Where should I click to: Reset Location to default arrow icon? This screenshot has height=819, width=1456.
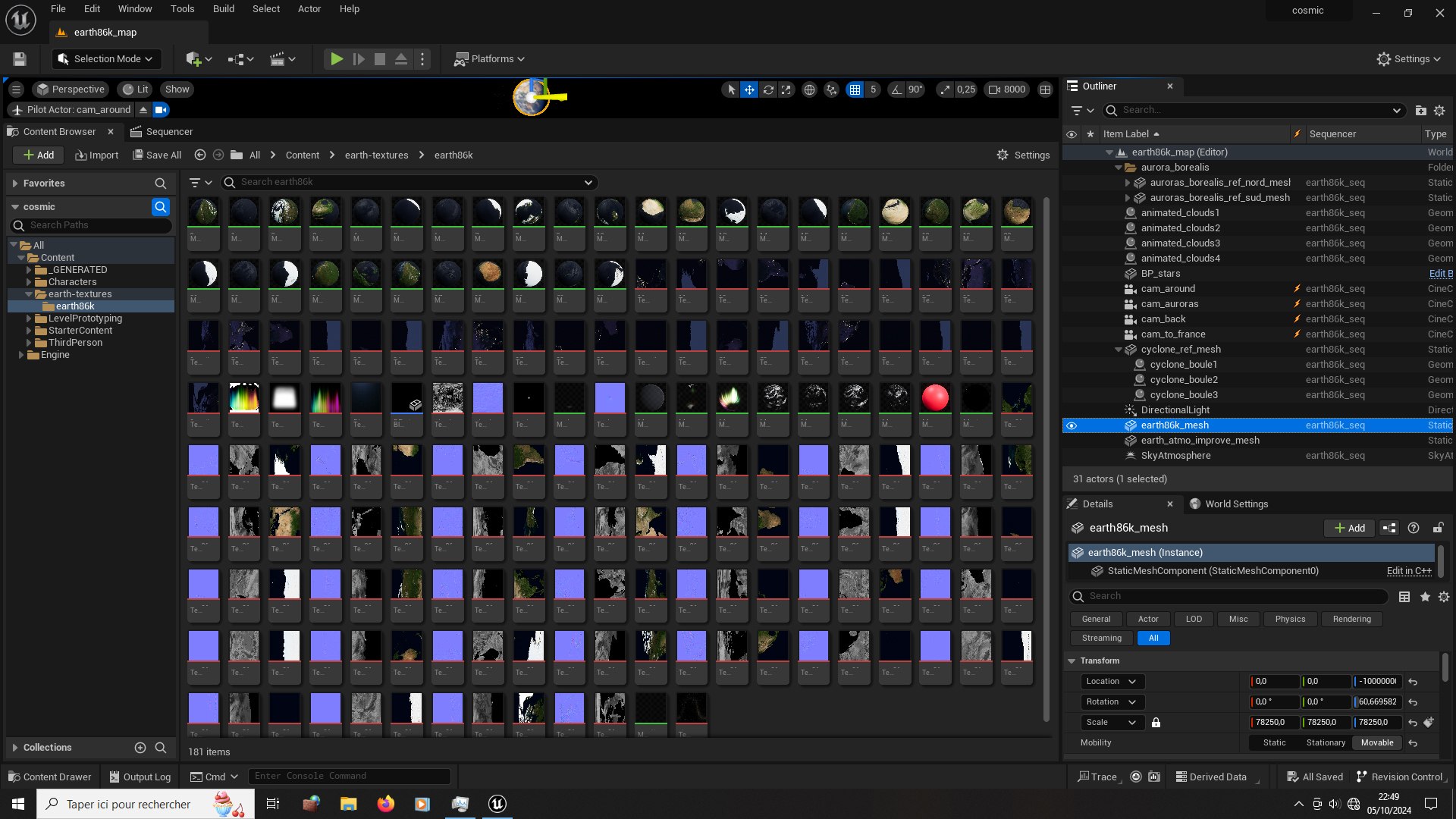click(1413, 682)
